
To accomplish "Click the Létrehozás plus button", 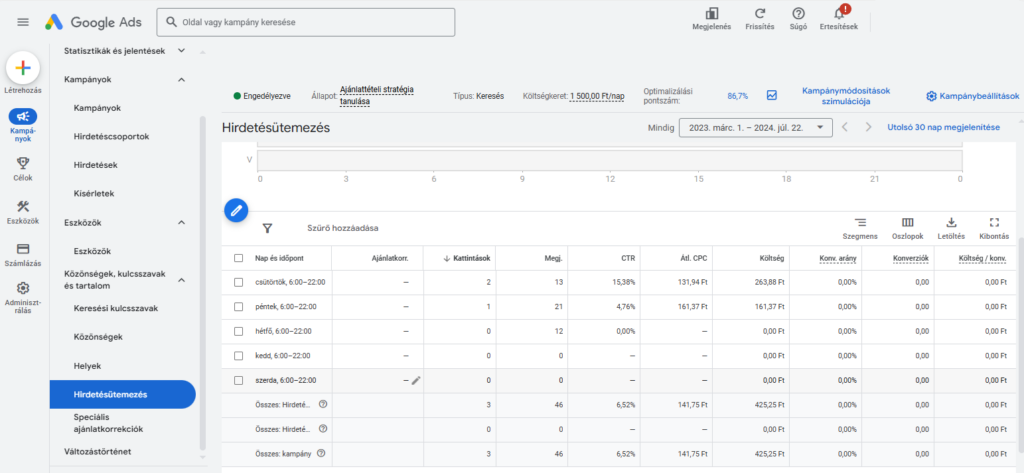I will [22, 68].
